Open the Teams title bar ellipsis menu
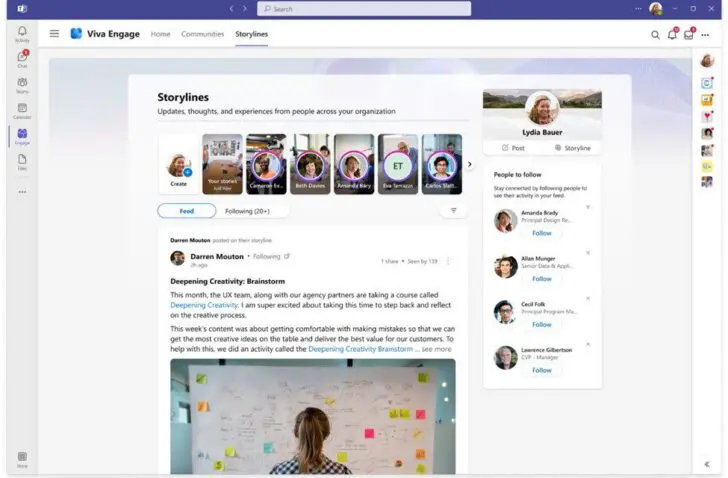 coord(638,8)
